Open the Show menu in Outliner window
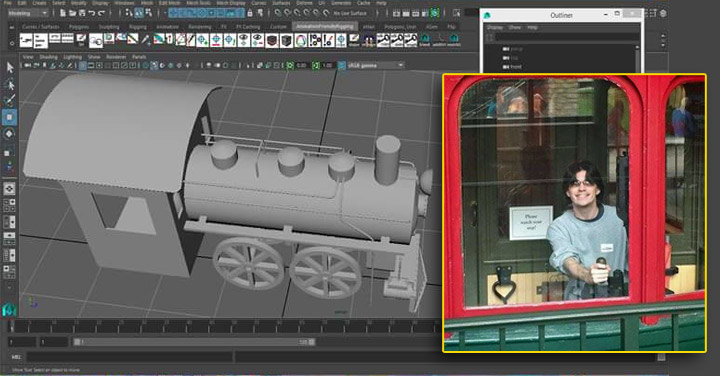This screenshot has height=376, width=720. tap(515, 28)
